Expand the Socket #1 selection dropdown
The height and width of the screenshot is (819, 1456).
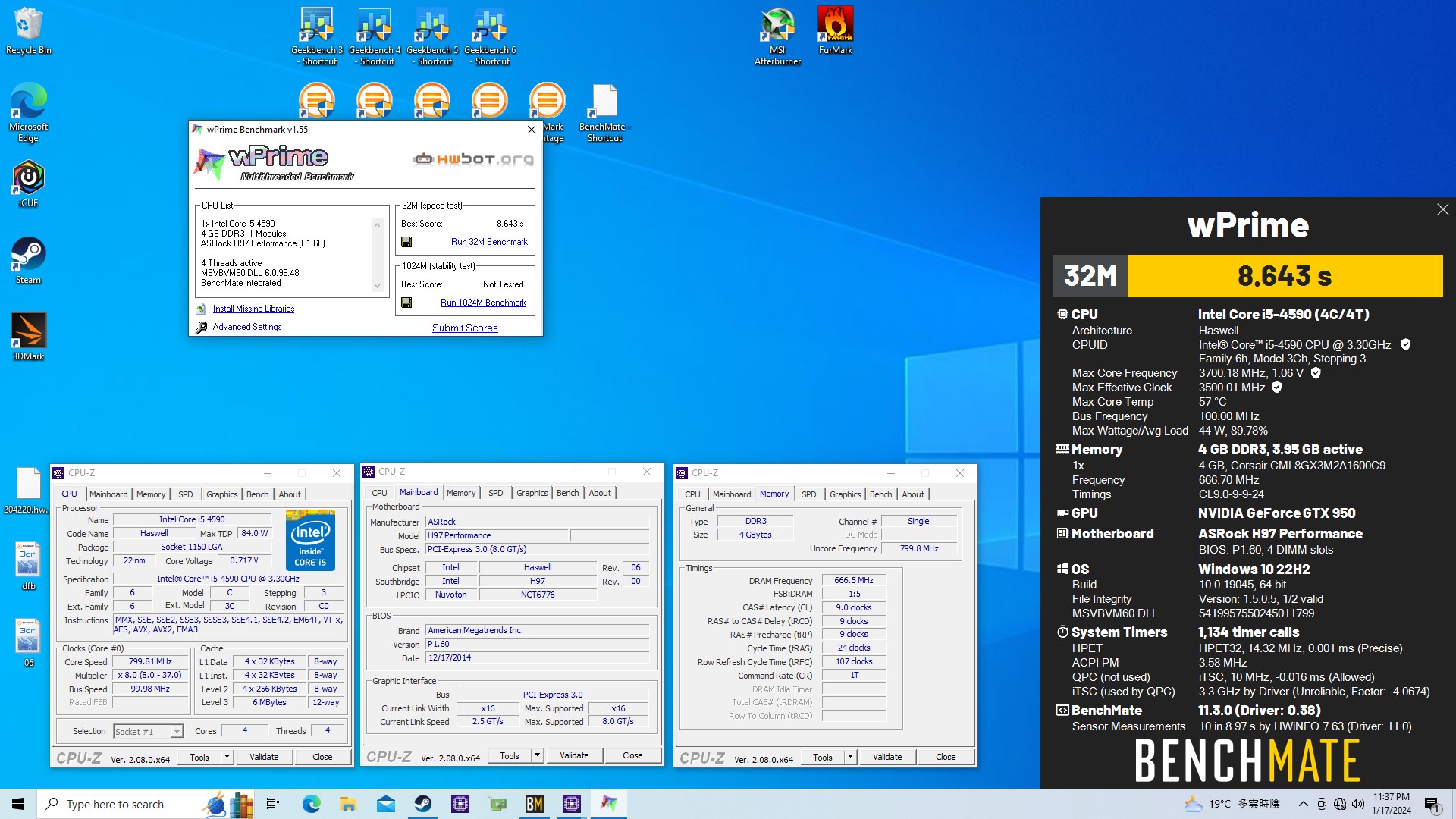point(176,732)
